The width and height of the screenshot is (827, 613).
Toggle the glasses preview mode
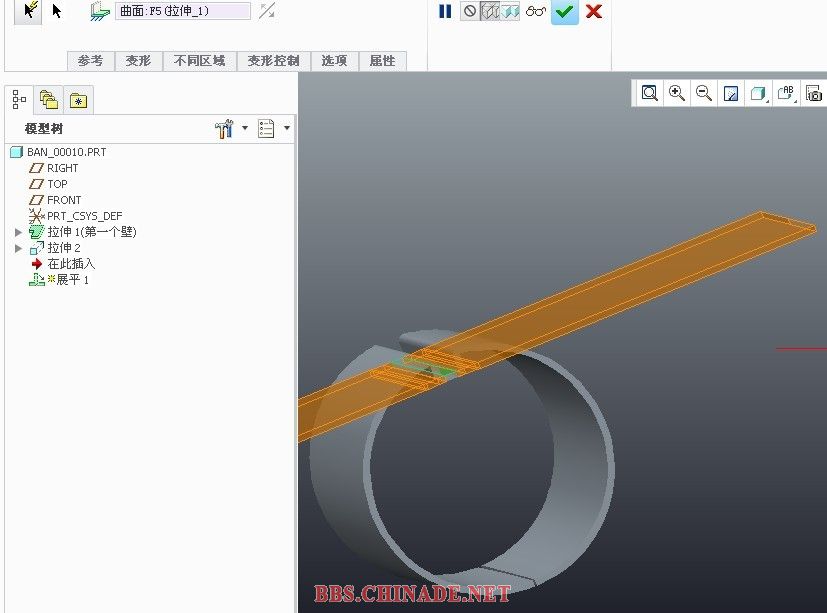(536, 12)
